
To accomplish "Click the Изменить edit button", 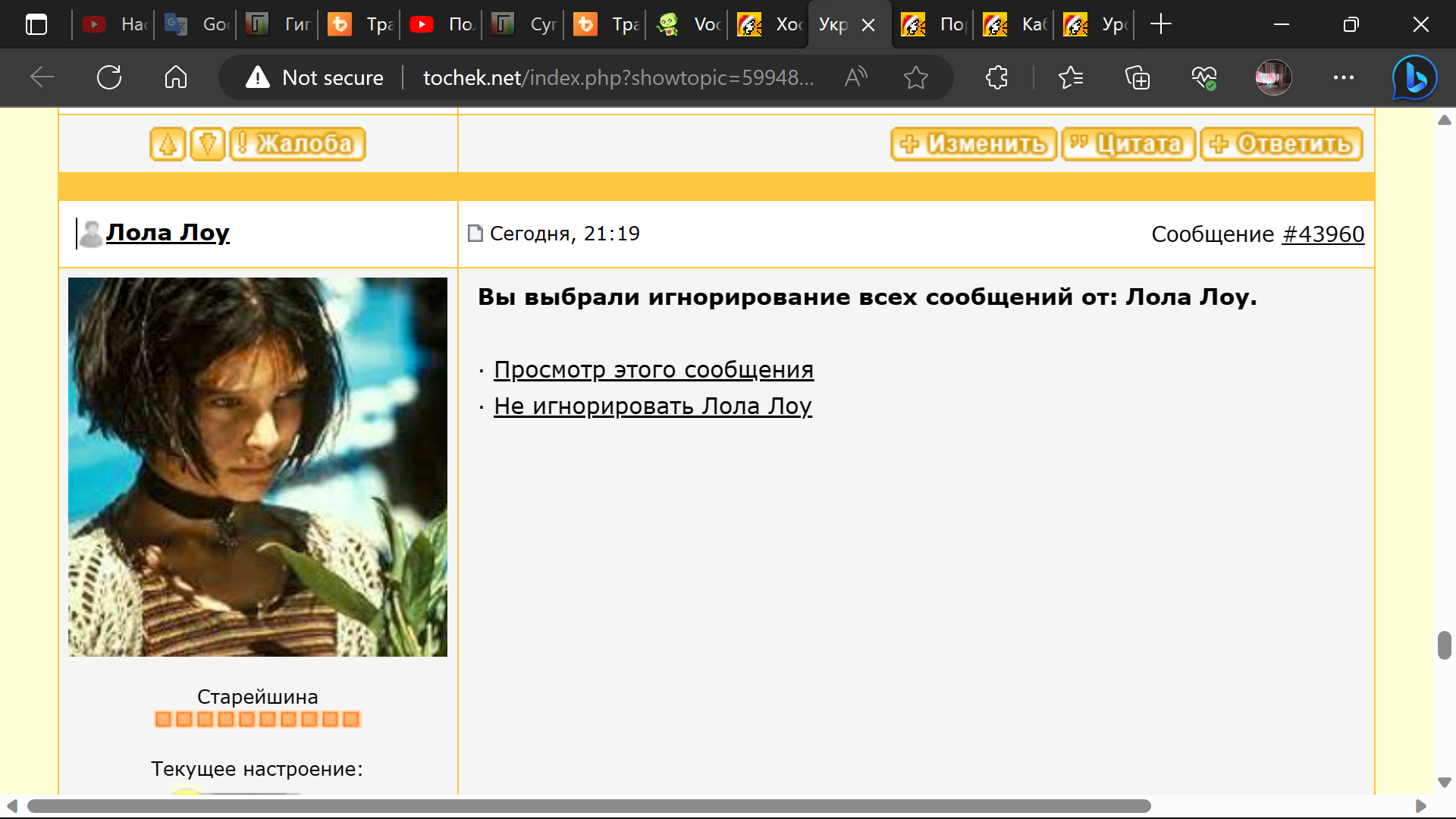I will point(974,143).
